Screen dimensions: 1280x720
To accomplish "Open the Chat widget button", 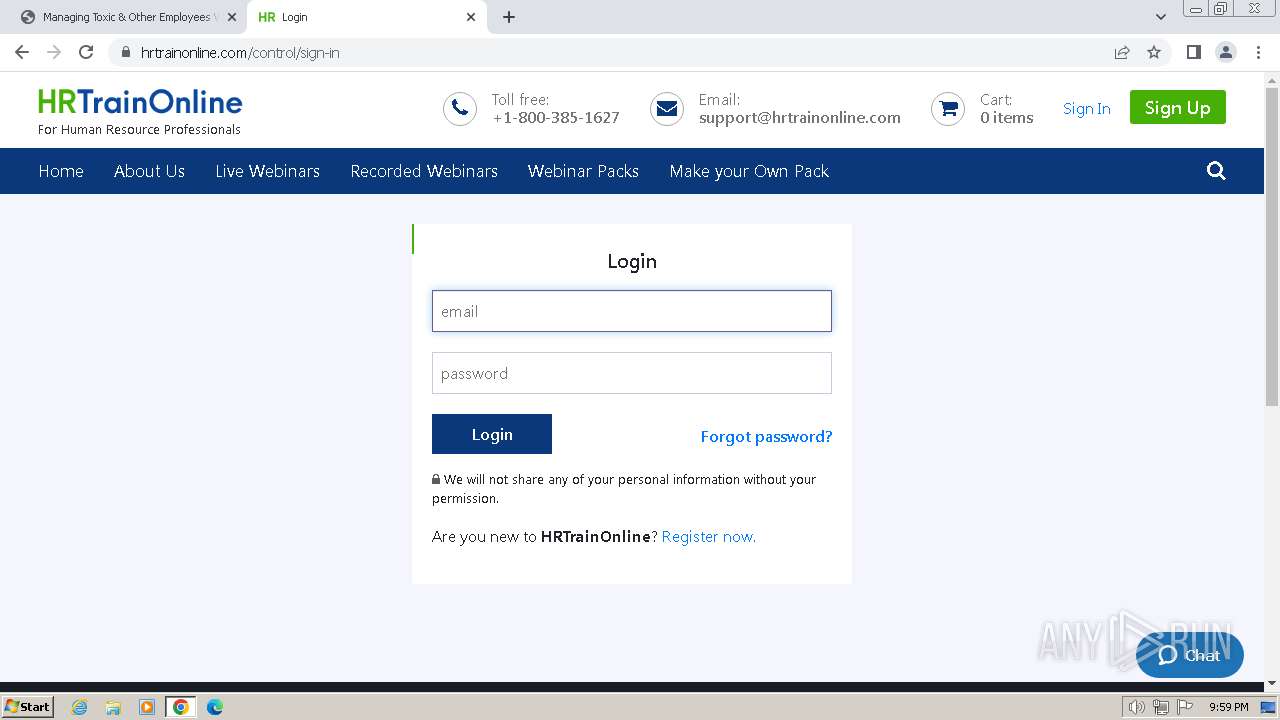I will pyautogui.click(x=1190, y=655).
